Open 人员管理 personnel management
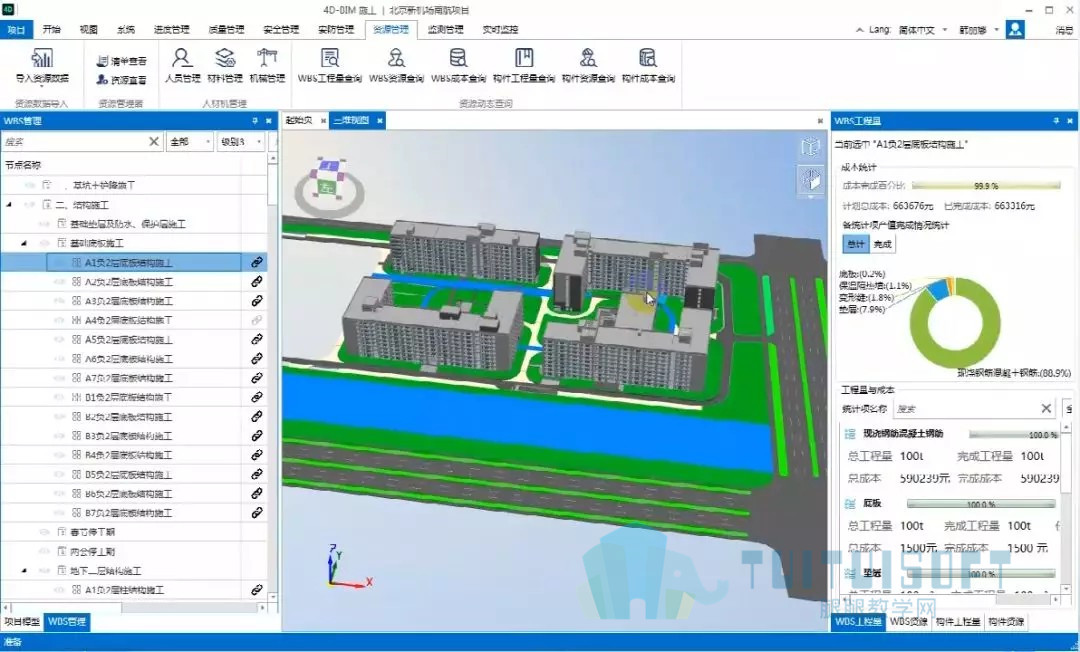The height and width of the screenshot is (652, 1080). point(182,66)
